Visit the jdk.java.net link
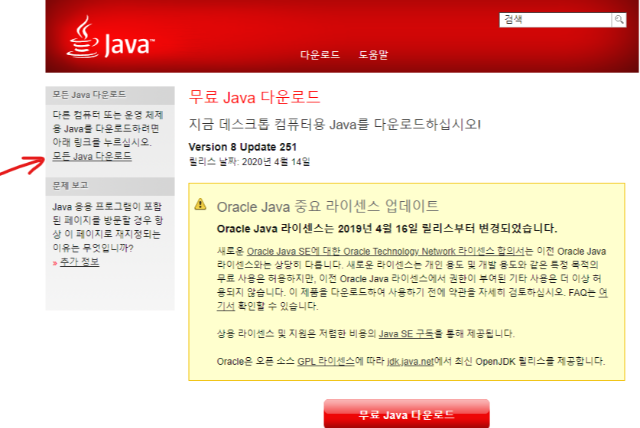640x428 pixels. (x=410, y=361)
